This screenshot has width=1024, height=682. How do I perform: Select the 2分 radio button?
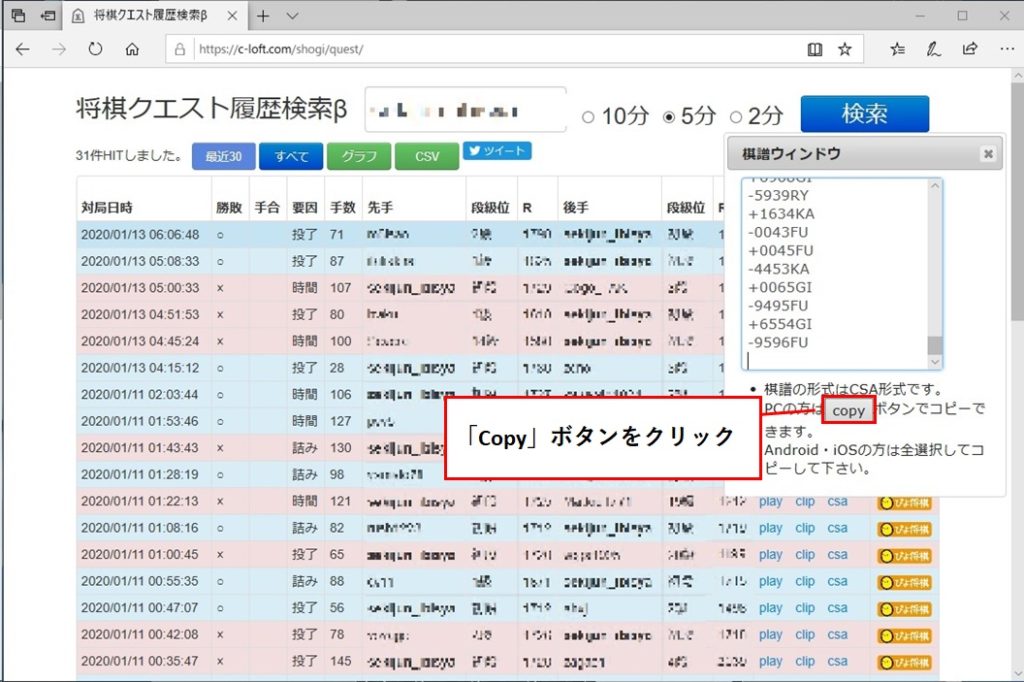click(x=736, y=117)
